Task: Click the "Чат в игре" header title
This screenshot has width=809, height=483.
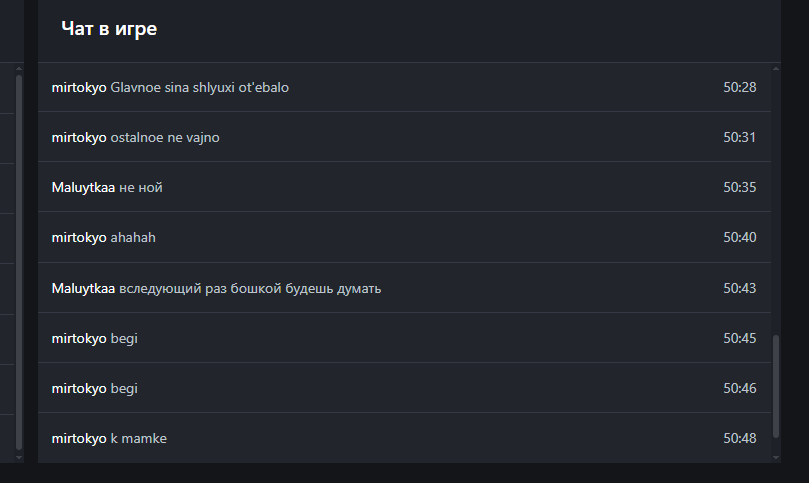Action: (109, 29)
